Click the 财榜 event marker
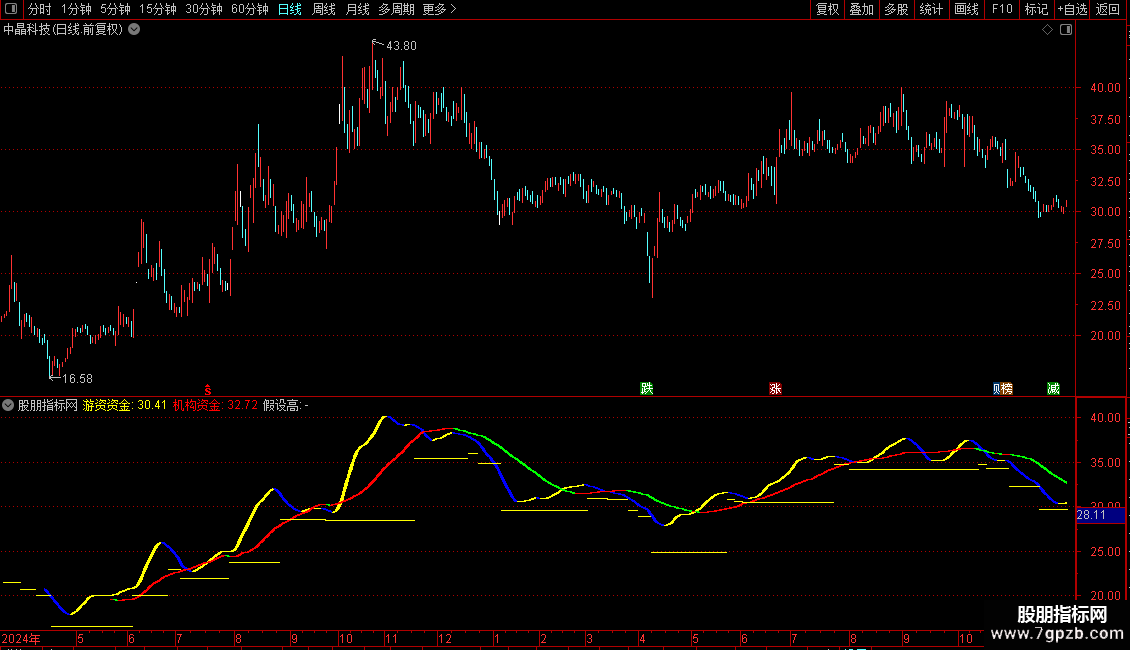Viewport: 1130px width, 650px height. pyautogui.click(x=1002, y=389)
